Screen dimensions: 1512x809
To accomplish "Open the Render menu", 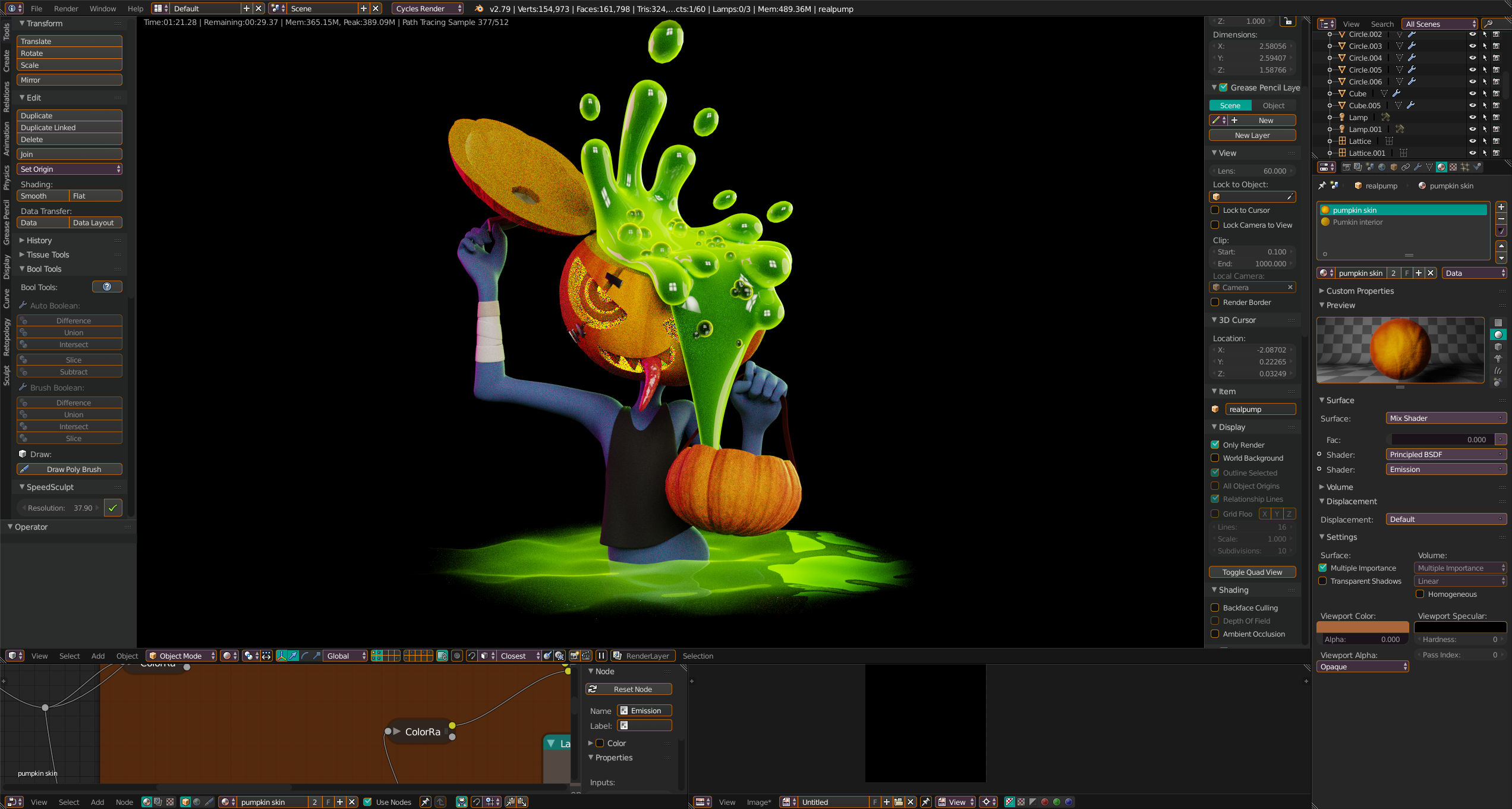I will 65,8.
